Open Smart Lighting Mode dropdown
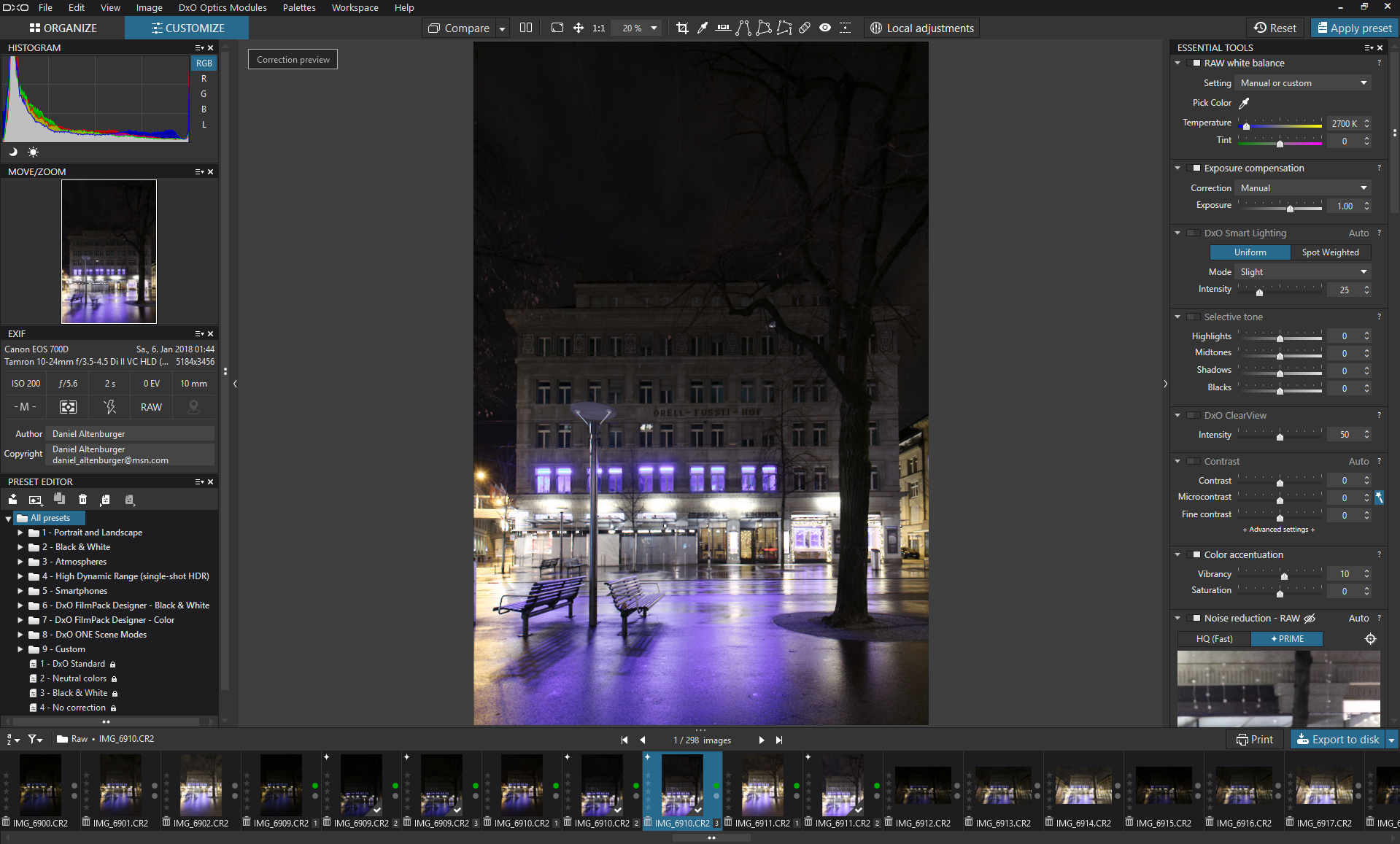Screen dimensions: 1400x844 [x=1303, y=272]
